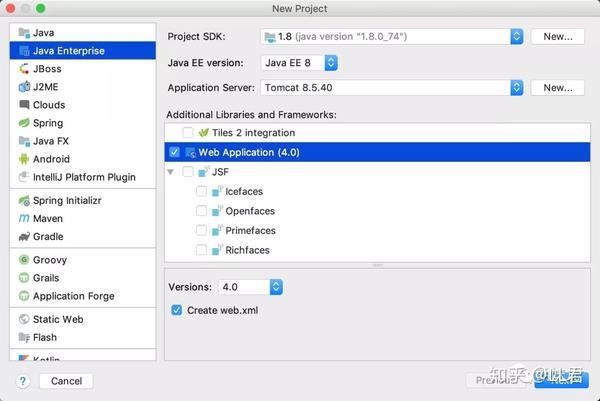Click the Static Web globe icon
Screen dimensions: 600x401
[24, 319]
